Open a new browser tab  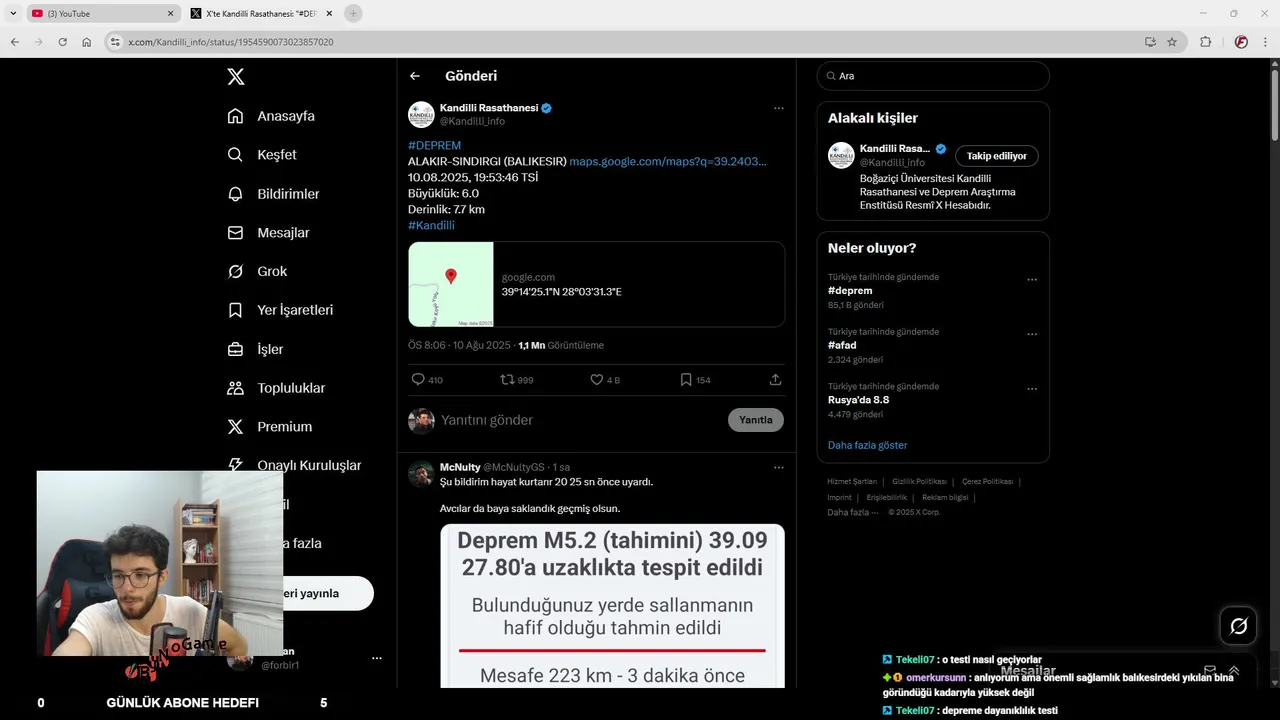[353, 13]
